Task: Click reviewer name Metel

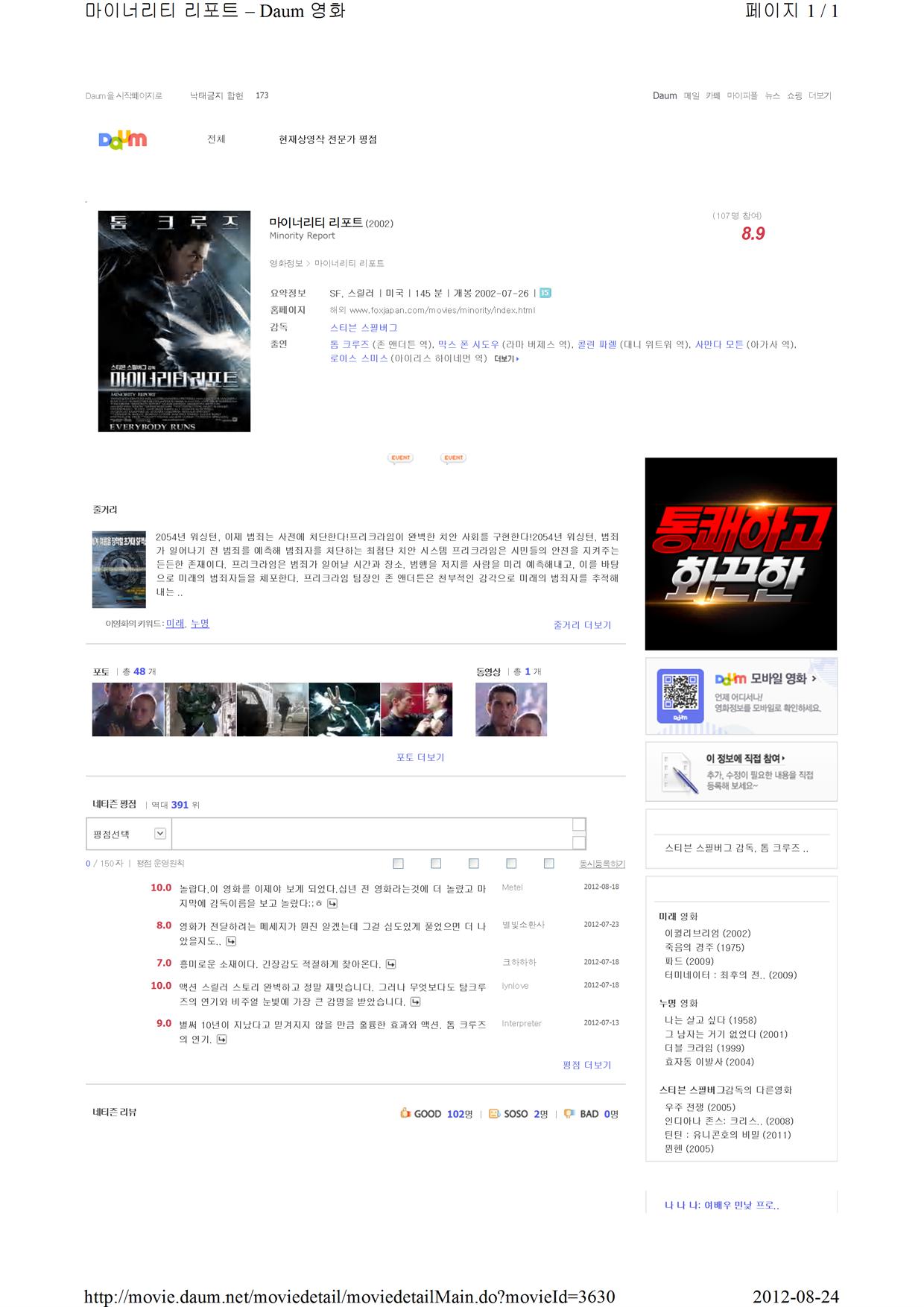Action: (512, 887)
